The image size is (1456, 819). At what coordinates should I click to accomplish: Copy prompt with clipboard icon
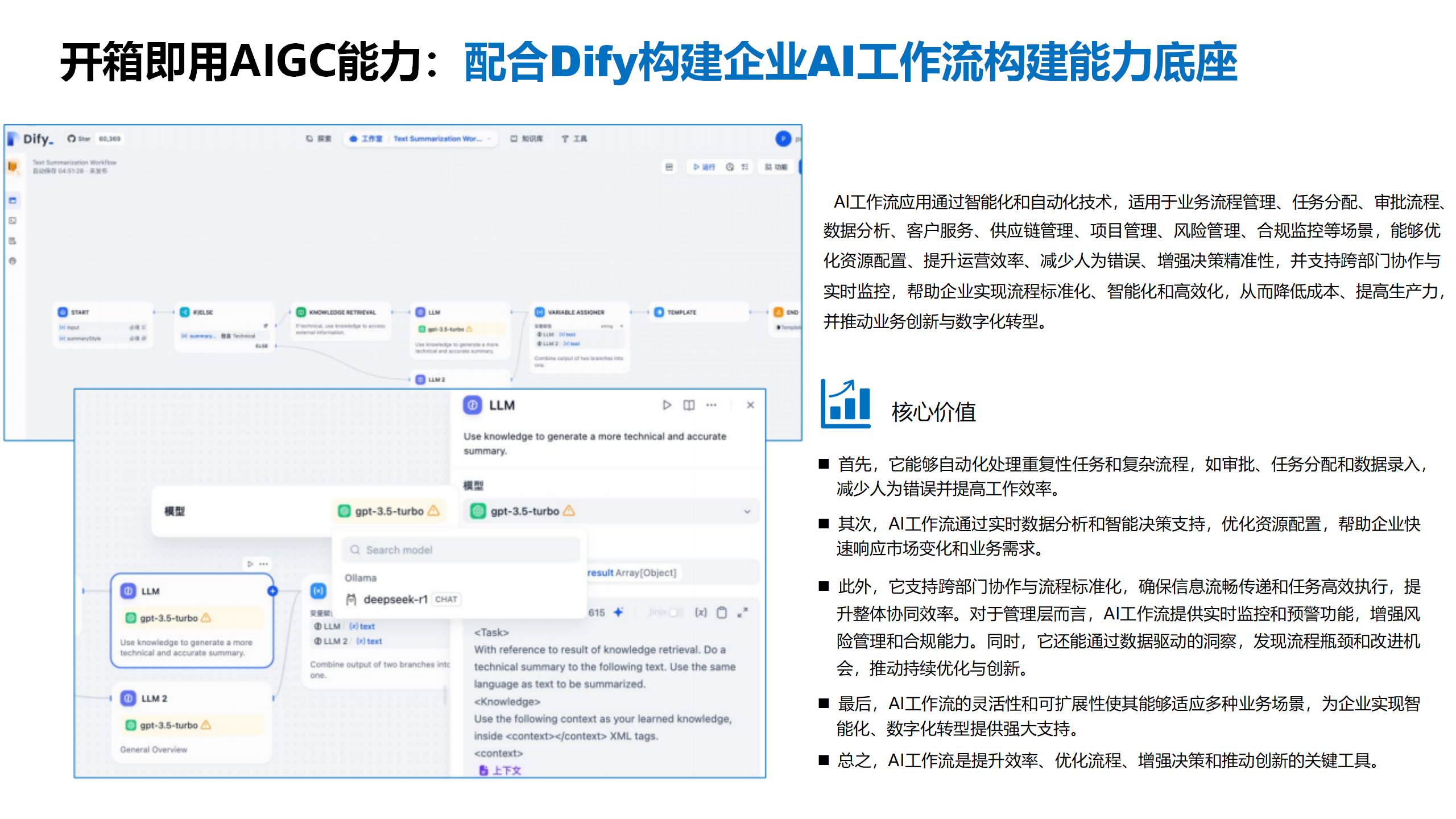[722, 612]
